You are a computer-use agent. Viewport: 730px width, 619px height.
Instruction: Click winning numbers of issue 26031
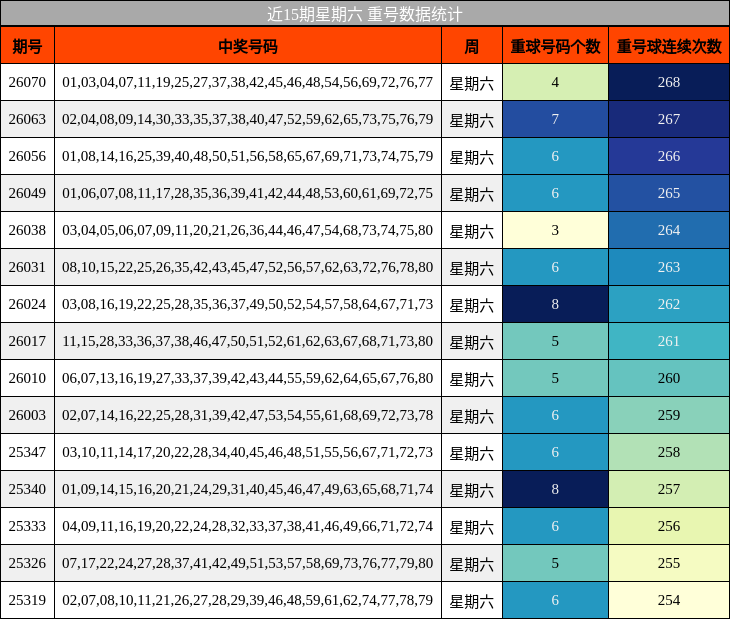tap(248, 267)
